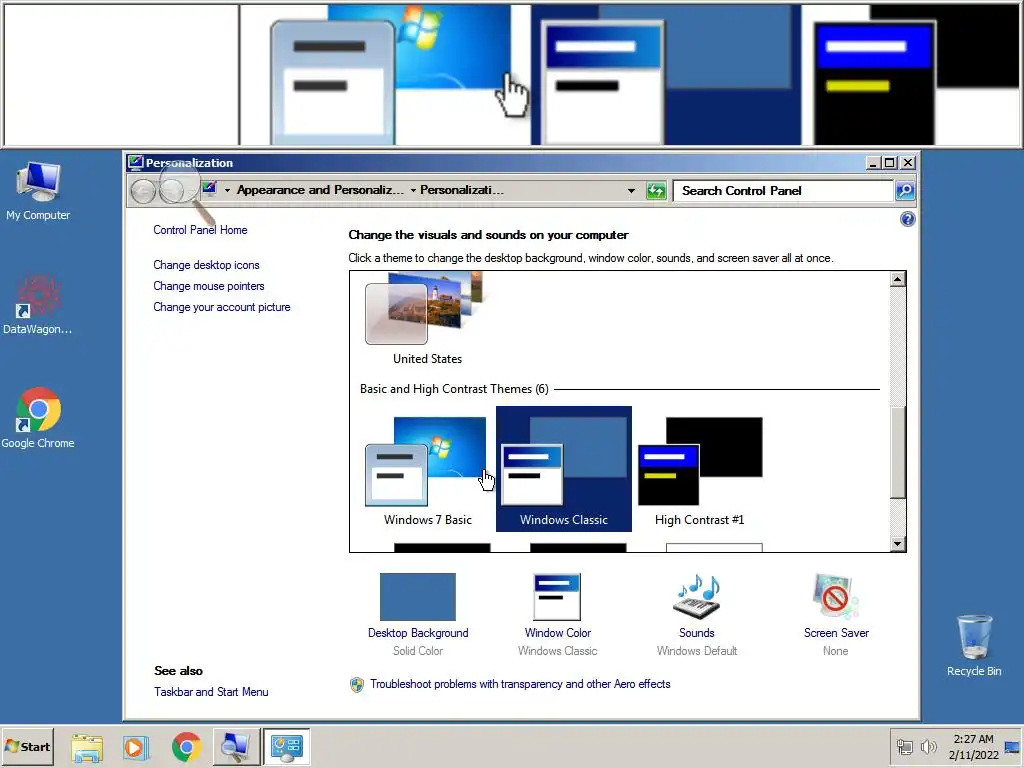The width and height of the screenshot is (1024, 768).
Task: Click the green Refresh button
Action: pyautogui.click(x=656, y=191)
